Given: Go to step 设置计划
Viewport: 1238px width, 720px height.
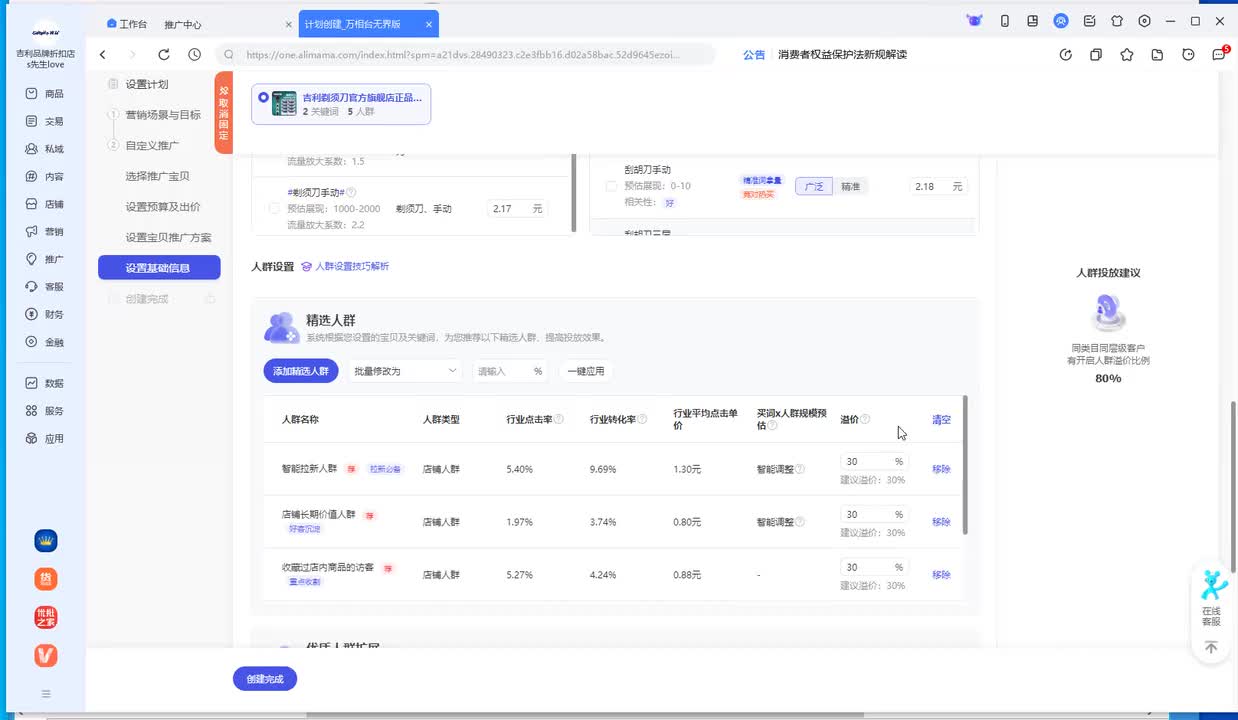Looking at the screenshot, I should click(x=147, y=84).
